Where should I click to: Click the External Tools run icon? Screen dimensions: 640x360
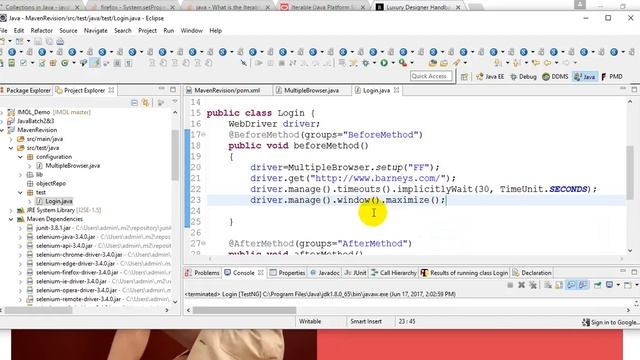(403, 63)
